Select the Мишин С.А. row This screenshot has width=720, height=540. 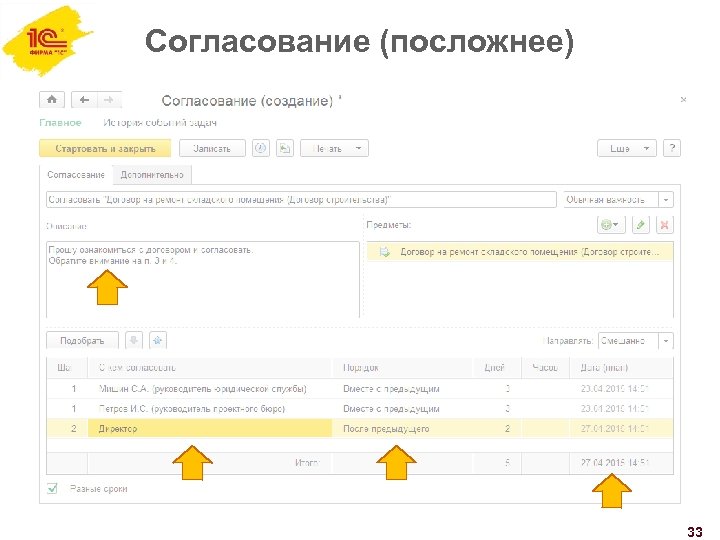[x=360, y=389]
